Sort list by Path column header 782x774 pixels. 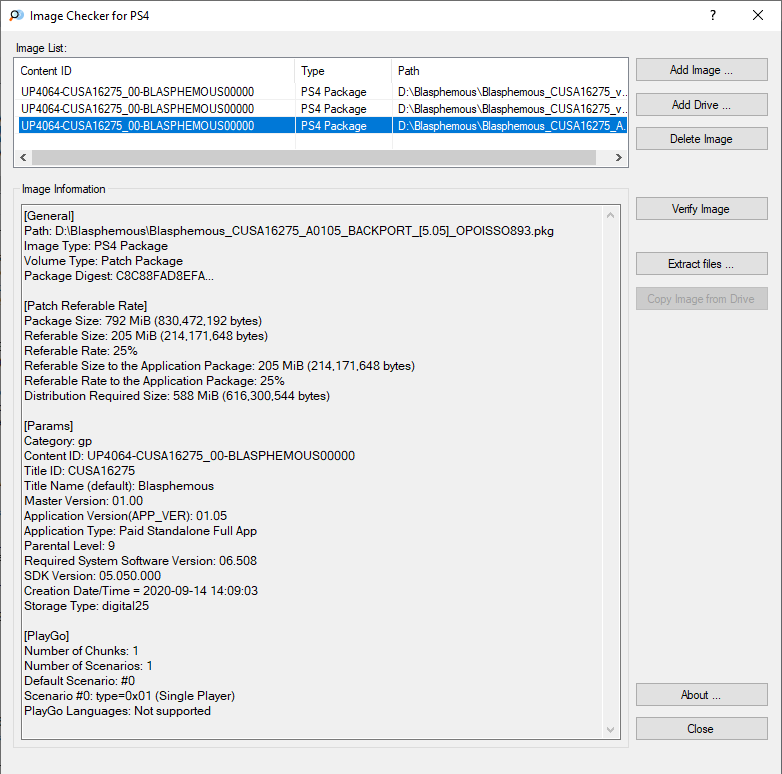(509, 71)
